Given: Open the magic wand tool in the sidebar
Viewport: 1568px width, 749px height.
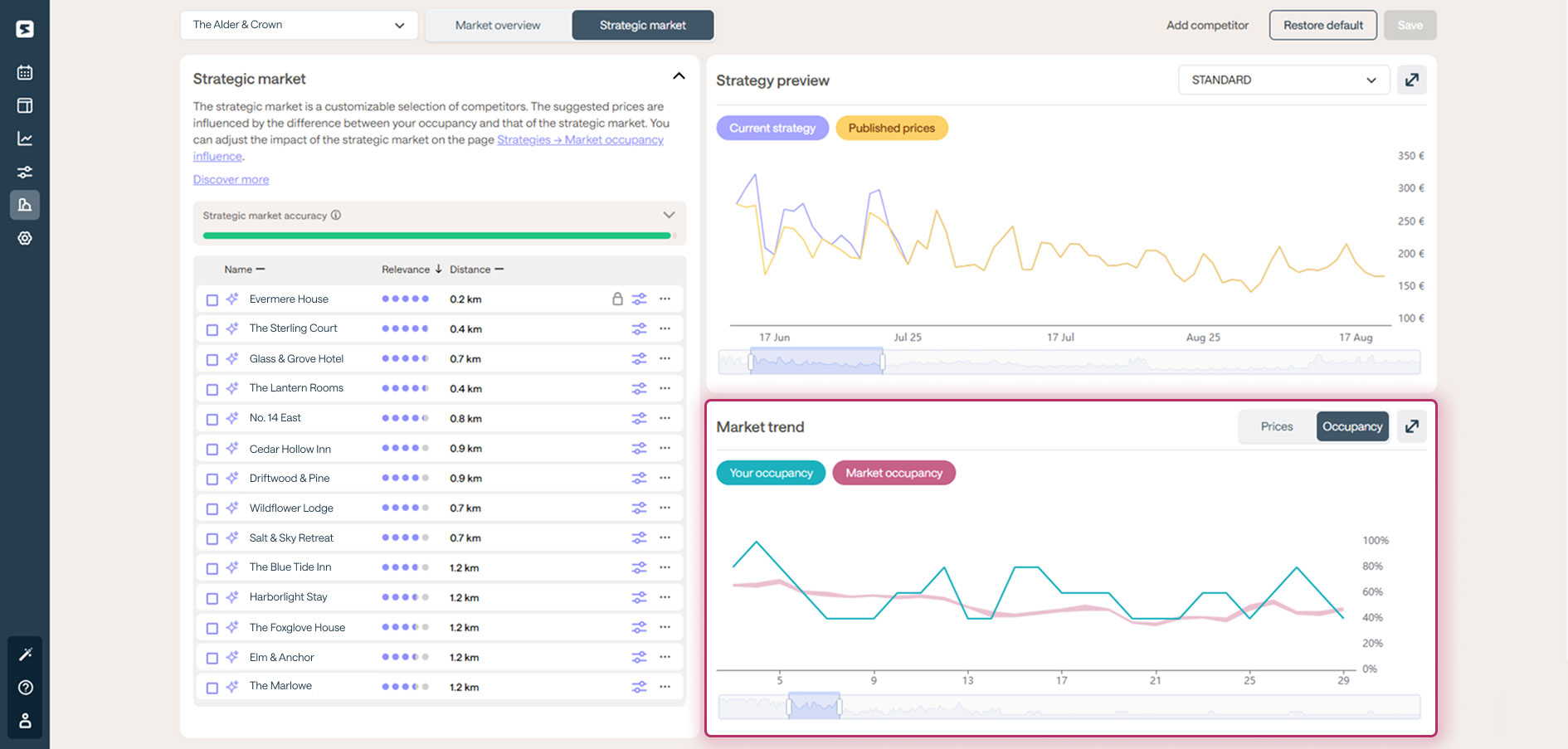Looking at the screenshot, I should [25, 654].
